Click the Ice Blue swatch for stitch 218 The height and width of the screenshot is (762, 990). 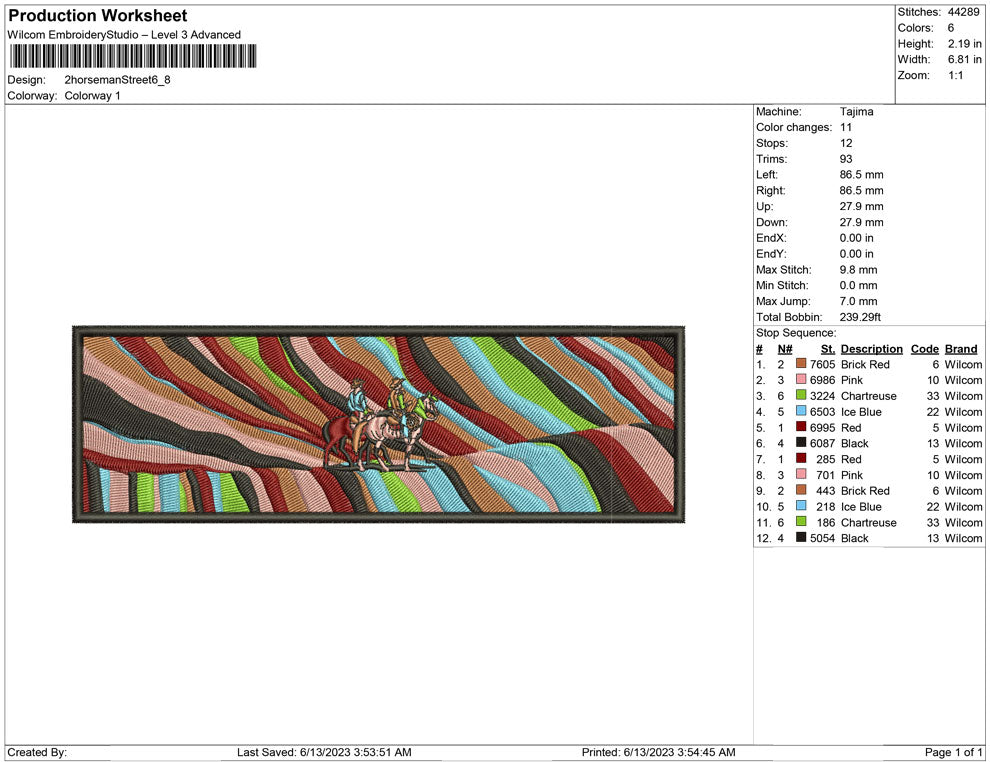click(x=801, y=506)
